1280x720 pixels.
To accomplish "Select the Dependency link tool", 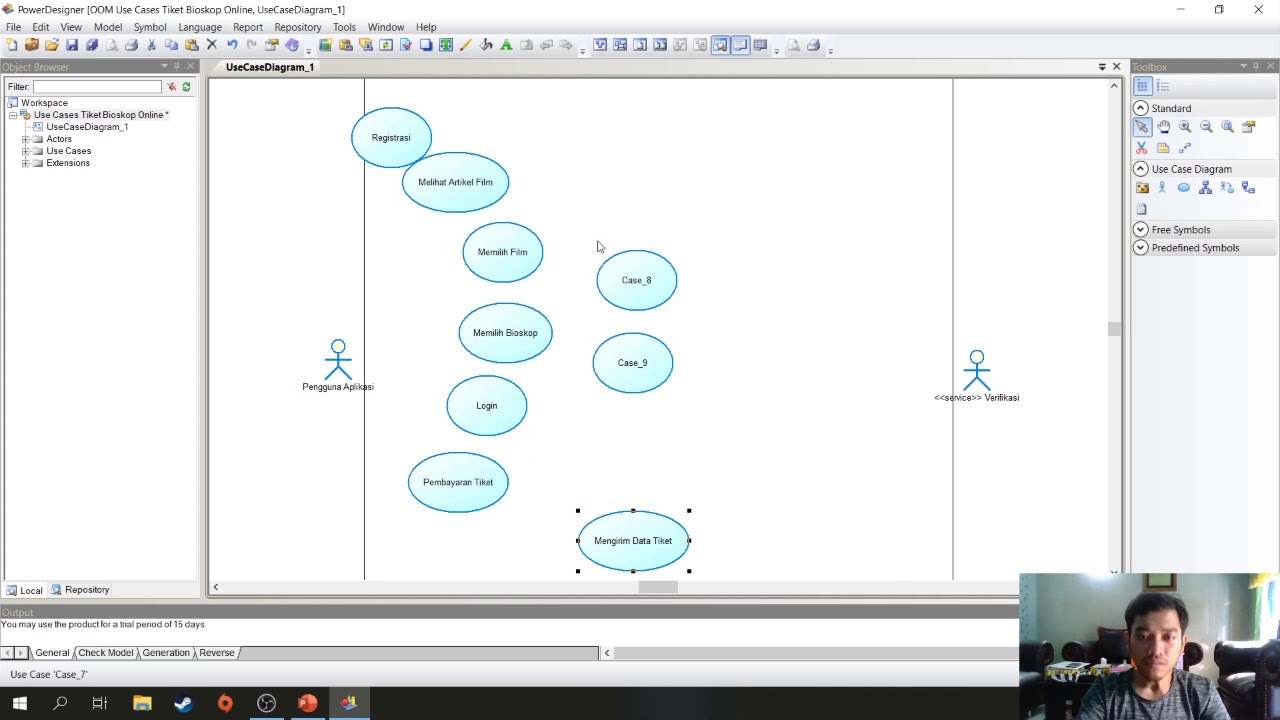I will pyautogui.click(x=1248, y=188).
